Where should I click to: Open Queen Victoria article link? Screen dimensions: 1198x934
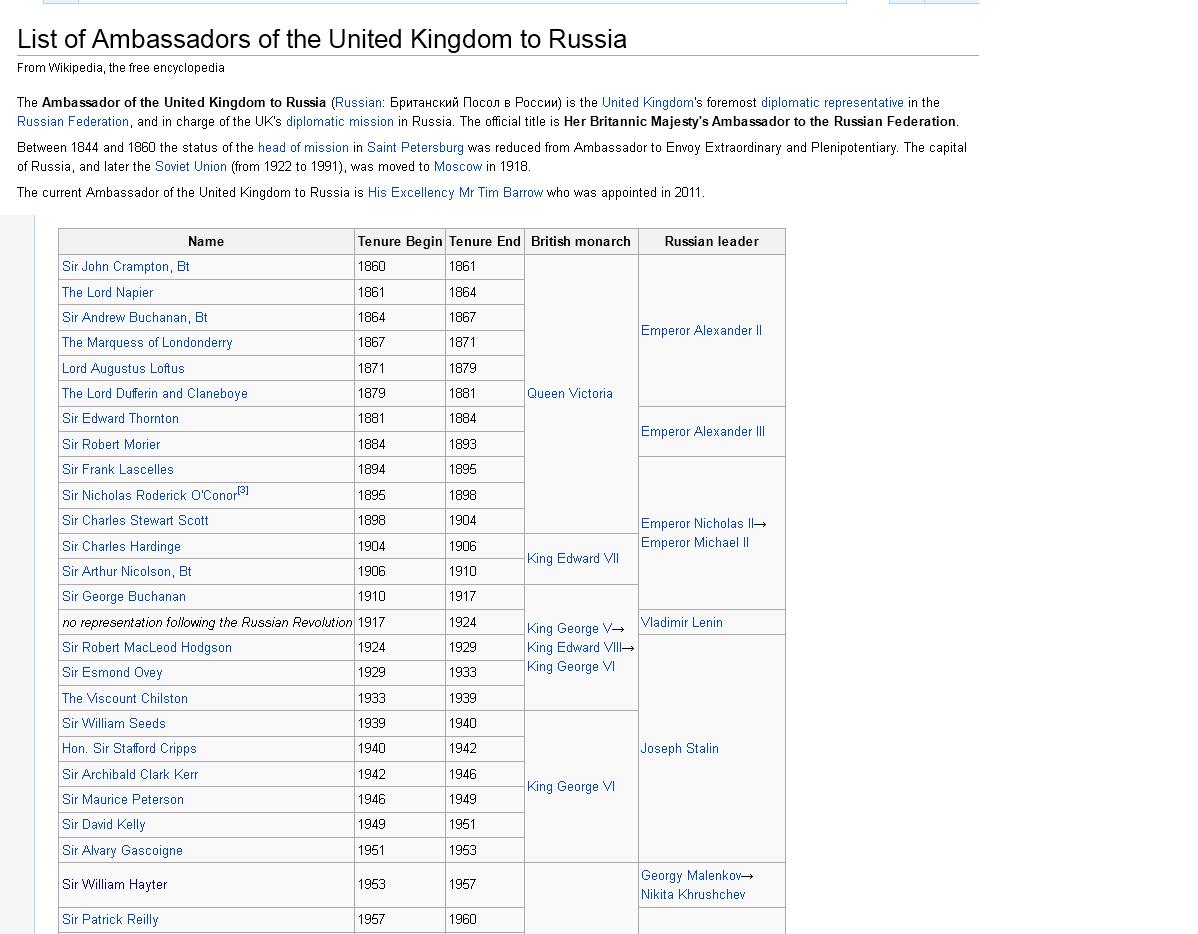[570, 394]
